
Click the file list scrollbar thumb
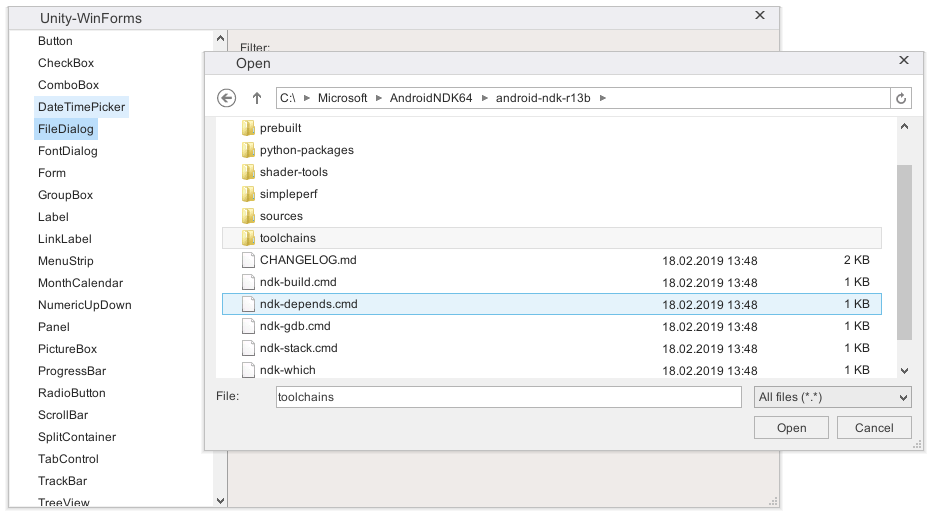pyautogui.click(x=904, y=253)
